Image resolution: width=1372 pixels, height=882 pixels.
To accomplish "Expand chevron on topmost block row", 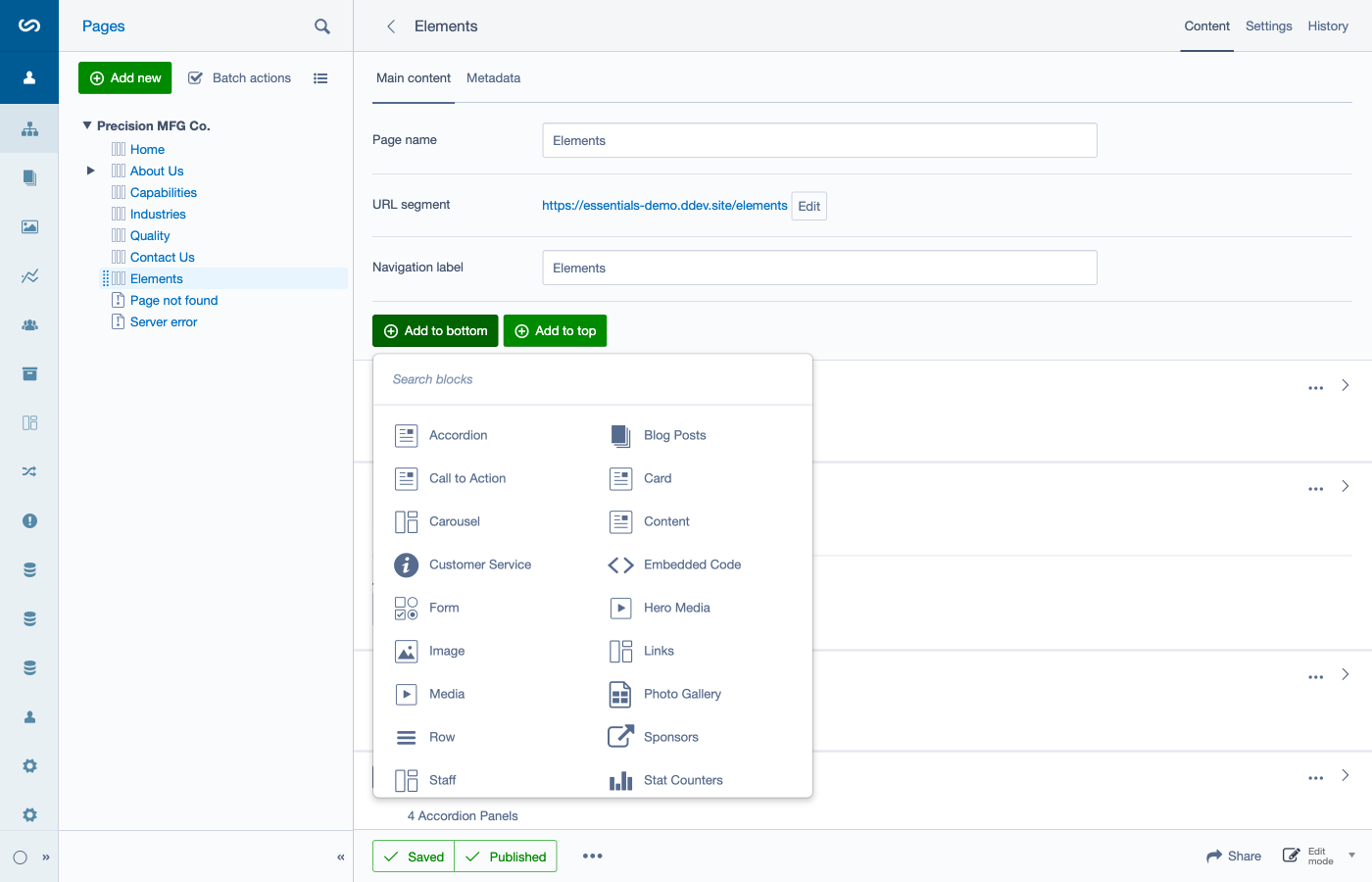I will (x=1346, y=385).
